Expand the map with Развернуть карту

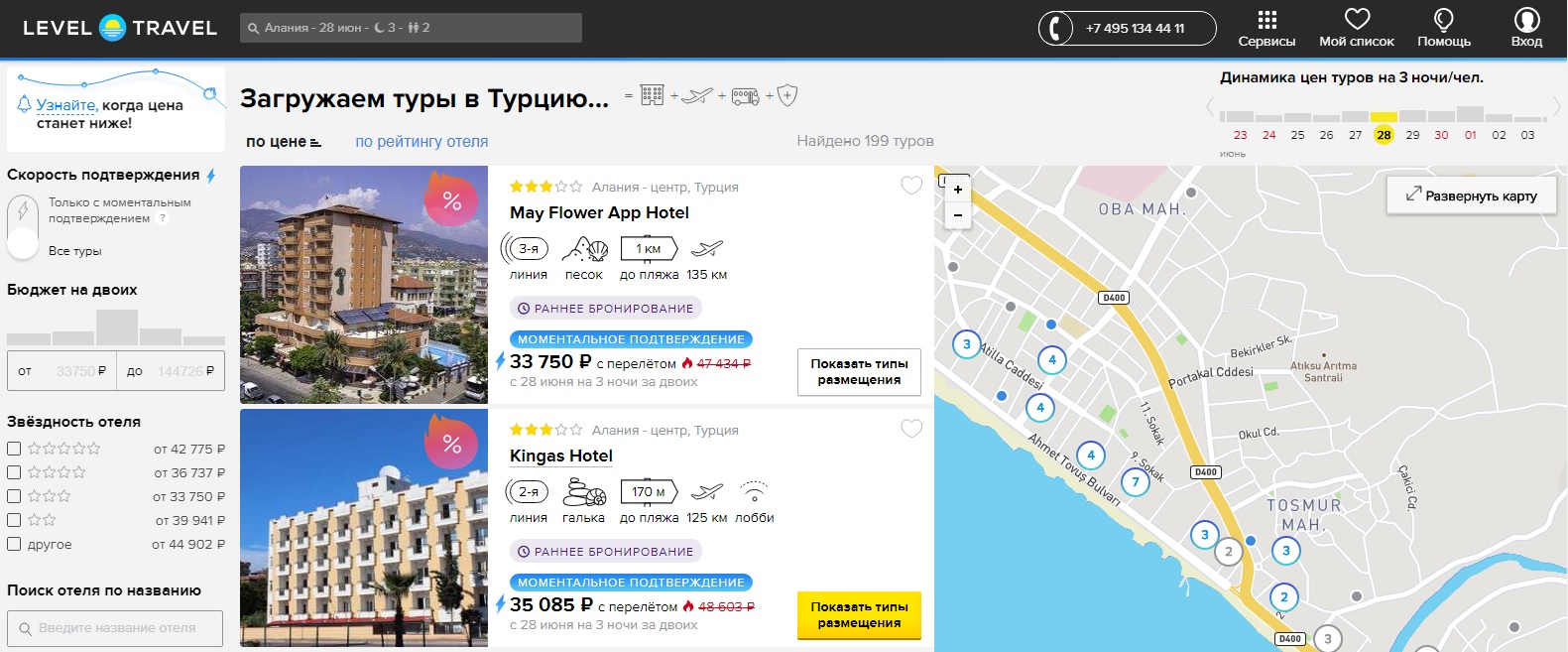pos(1472,196)
